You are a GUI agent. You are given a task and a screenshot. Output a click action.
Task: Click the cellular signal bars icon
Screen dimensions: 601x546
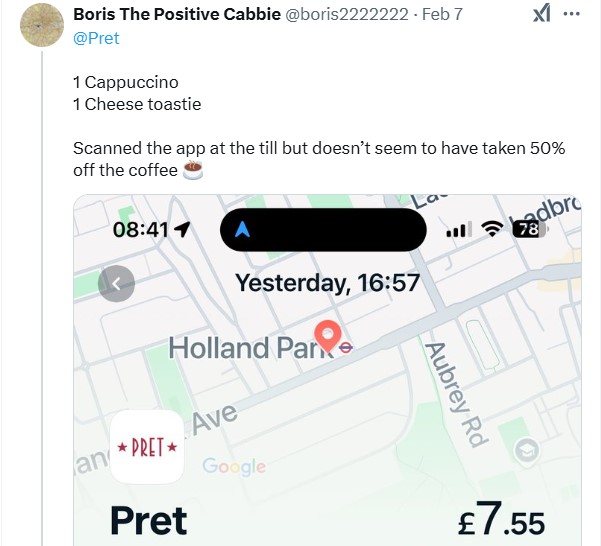[x=458, y=230]
